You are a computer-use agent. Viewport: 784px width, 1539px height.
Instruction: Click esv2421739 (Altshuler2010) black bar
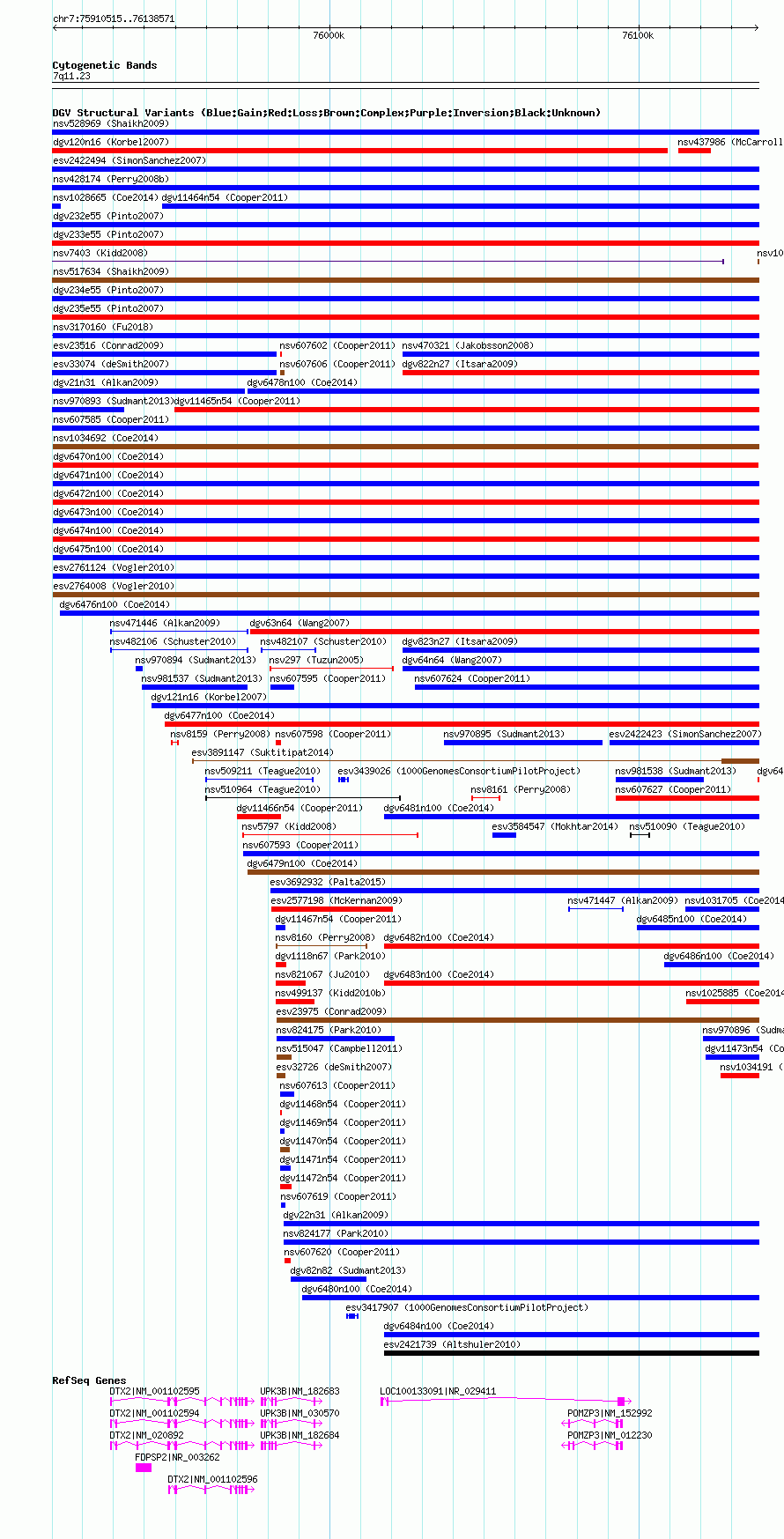pyautogui.click(x=571, y=1353)
